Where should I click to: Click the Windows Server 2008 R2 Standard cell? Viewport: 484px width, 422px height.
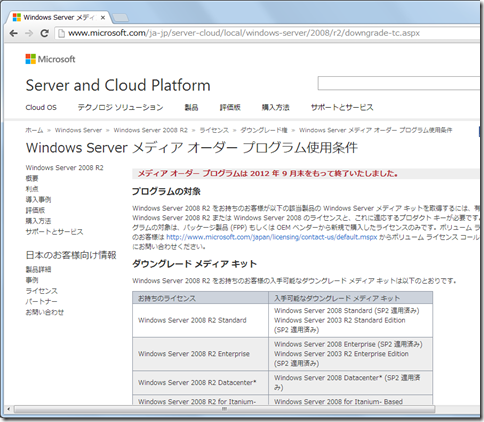click(200, 320)
